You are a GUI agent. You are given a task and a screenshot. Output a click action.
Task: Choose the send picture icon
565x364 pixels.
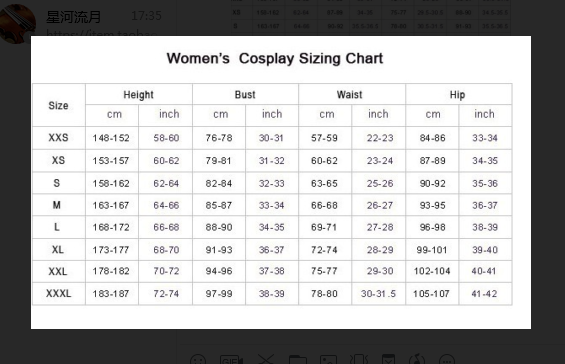pos(328,360)
